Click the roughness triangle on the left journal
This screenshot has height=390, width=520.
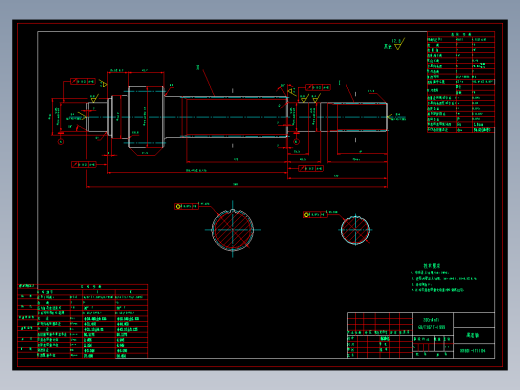click(93, 99)
